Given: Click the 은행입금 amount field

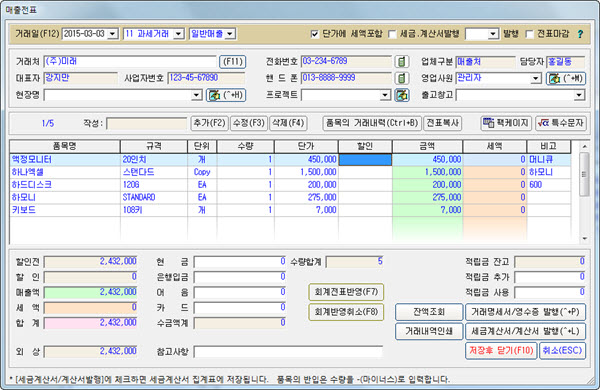Looking at the screenshot, I should 240,277.
